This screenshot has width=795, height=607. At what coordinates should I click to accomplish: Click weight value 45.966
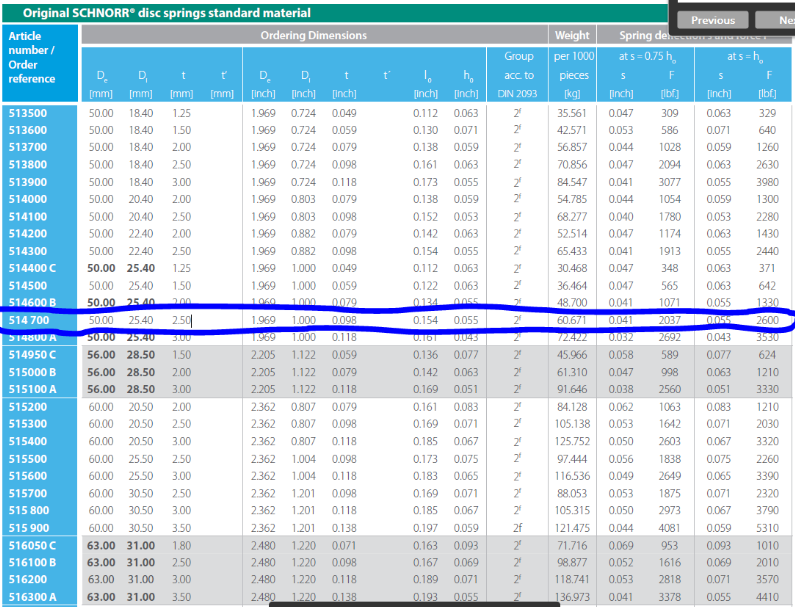point(572,355)
